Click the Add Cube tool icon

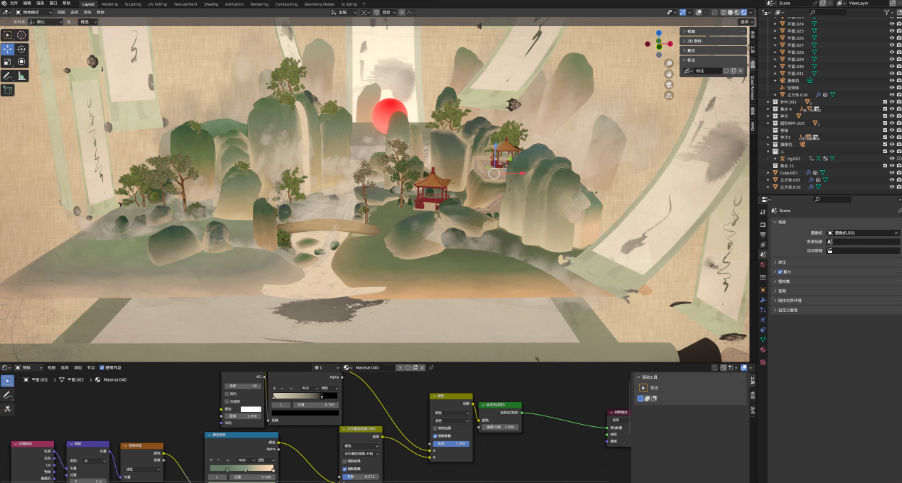tap(8, 90)
